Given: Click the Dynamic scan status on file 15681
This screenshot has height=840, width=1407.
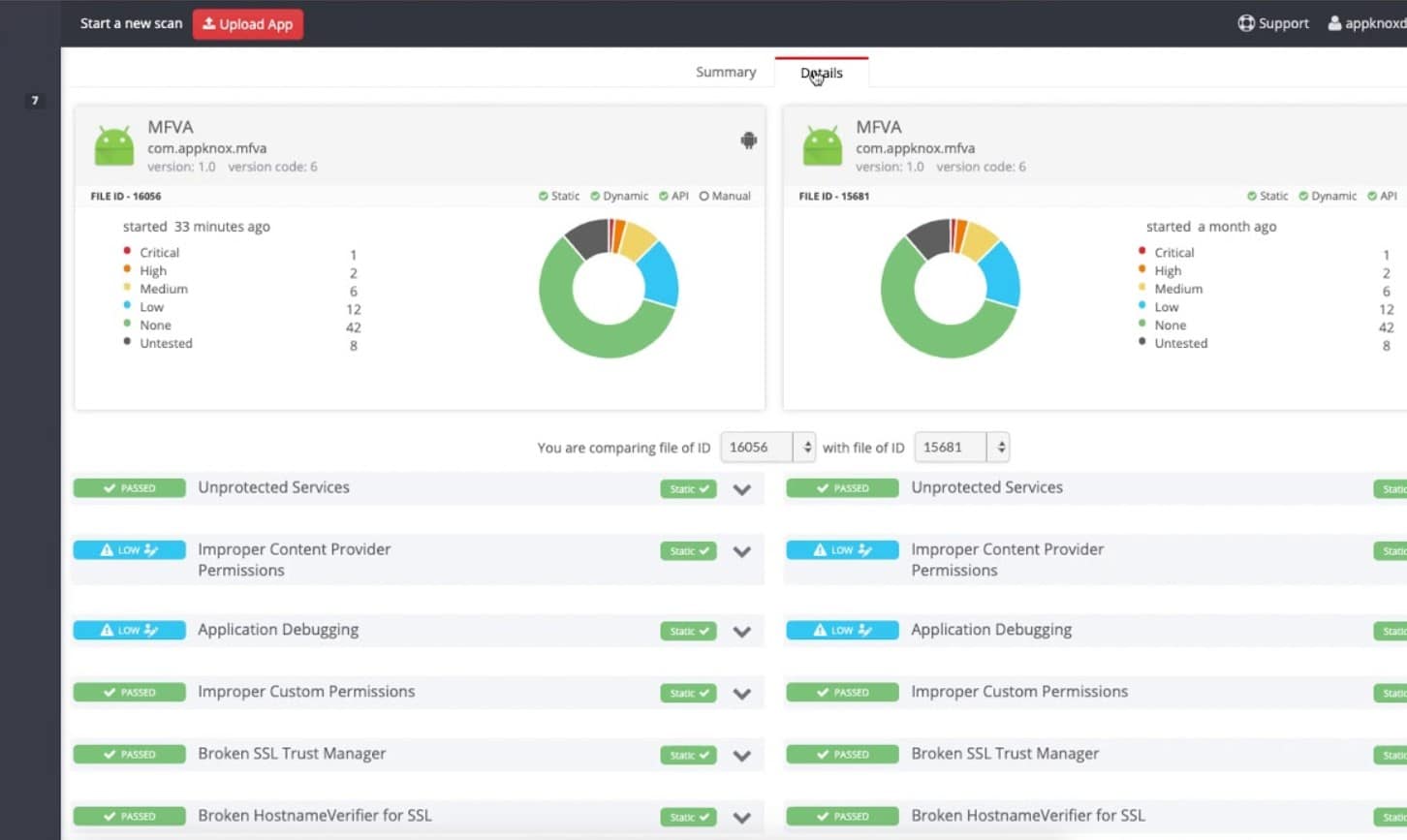Looking at the screenshot, I should 1328,196.
